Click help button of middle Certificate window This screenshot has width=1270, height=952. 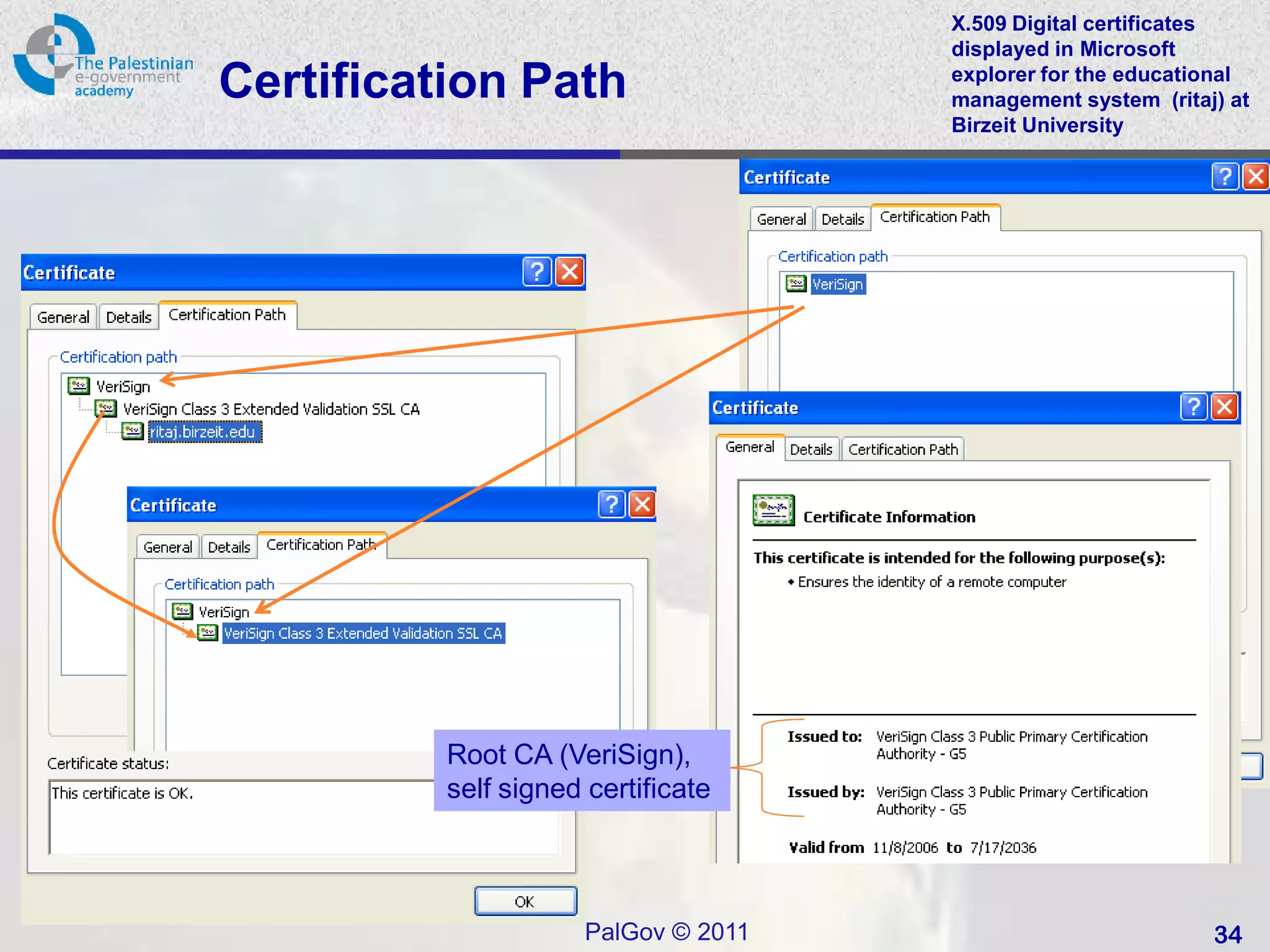click(x=612, y=504)
